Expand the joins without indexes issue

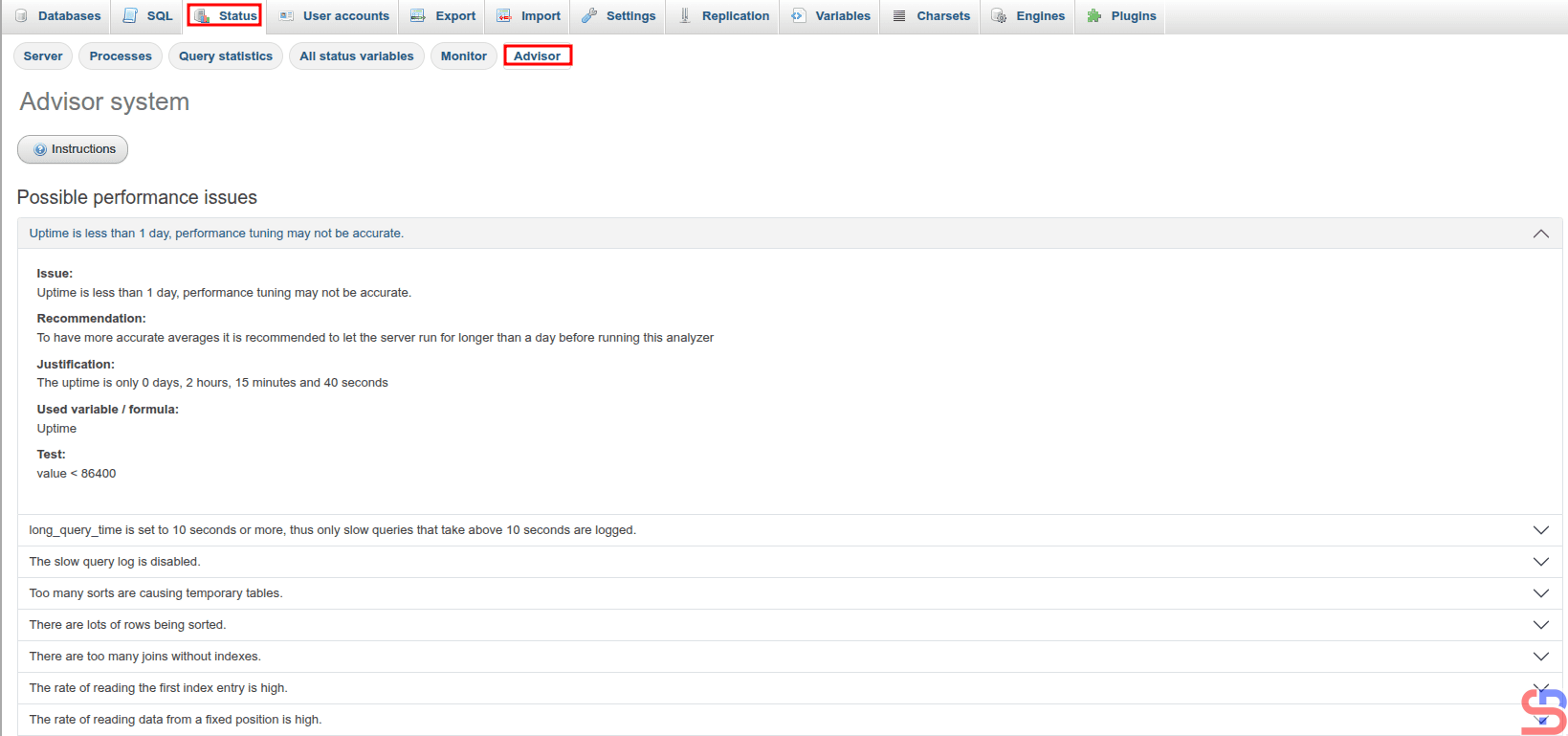click(1540, 657)
